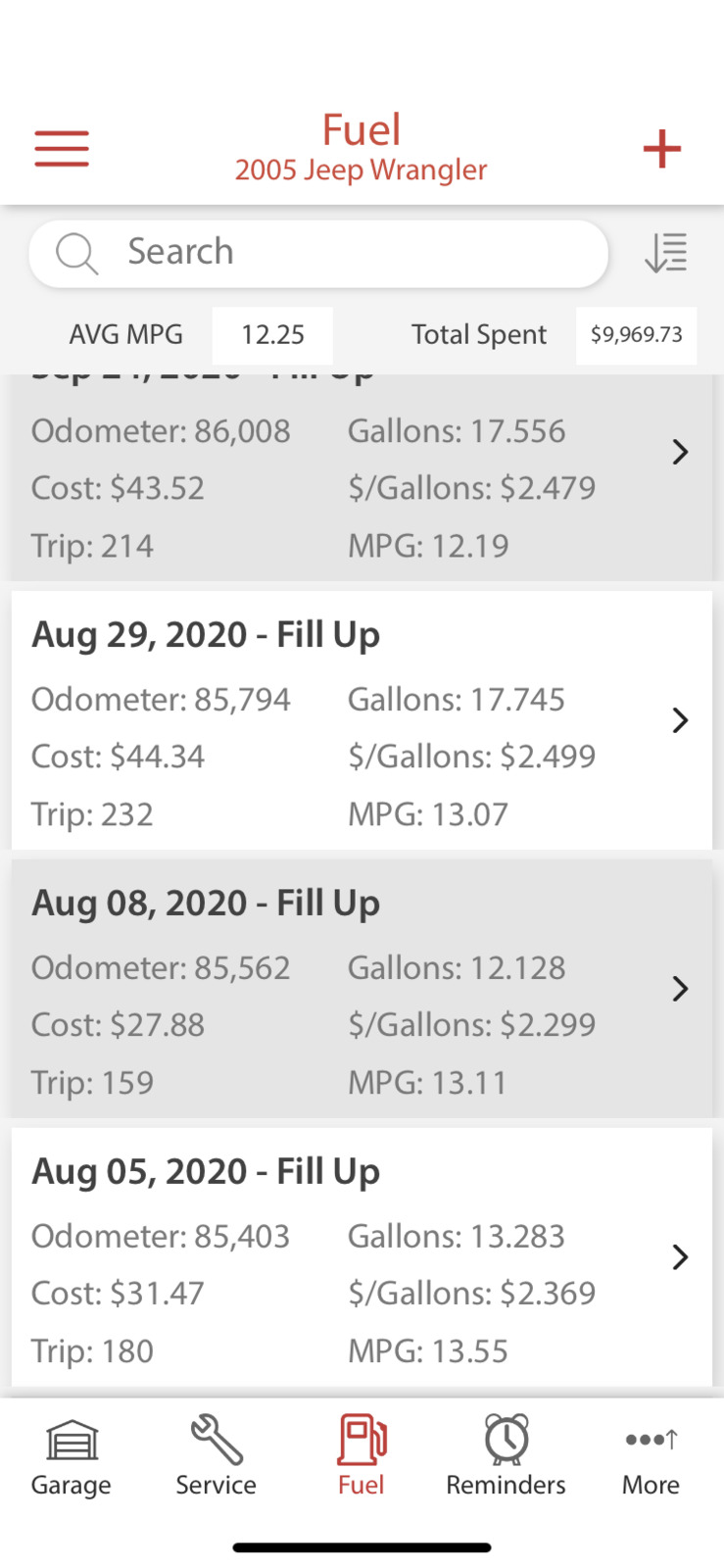
Task: Tap the More dots icon
Action: pos(651,1441)
